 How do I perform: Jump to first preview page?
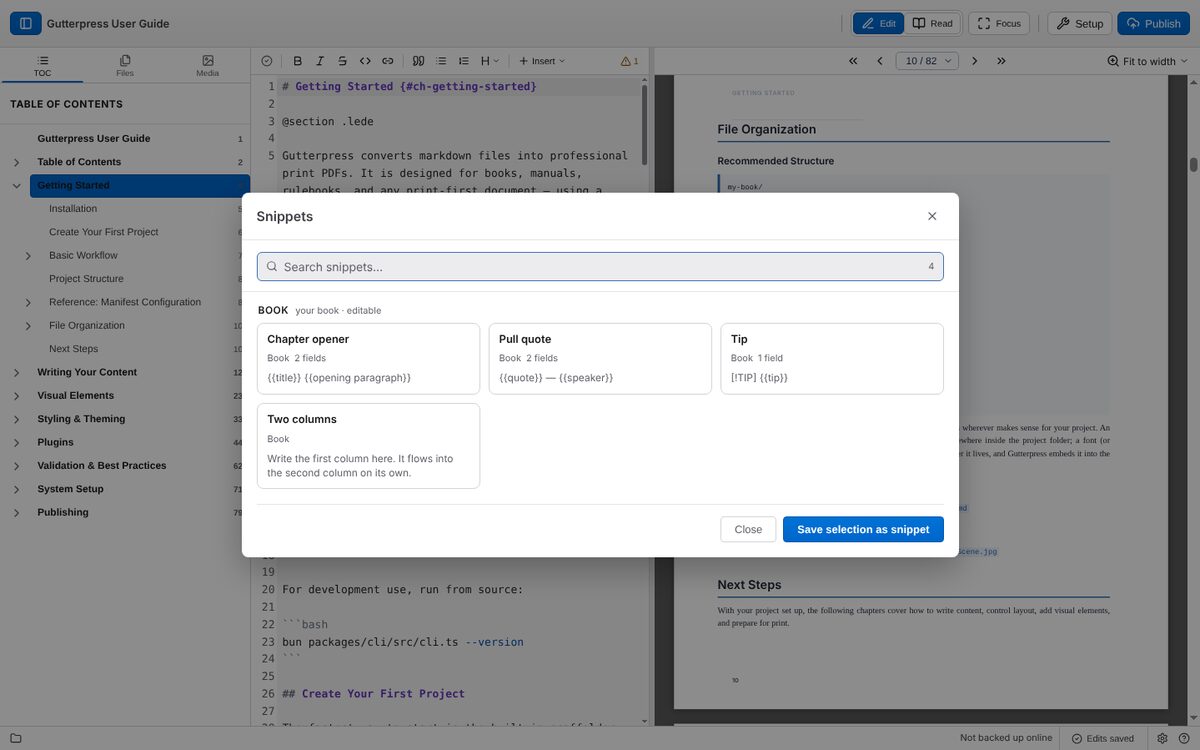point(853,61)
